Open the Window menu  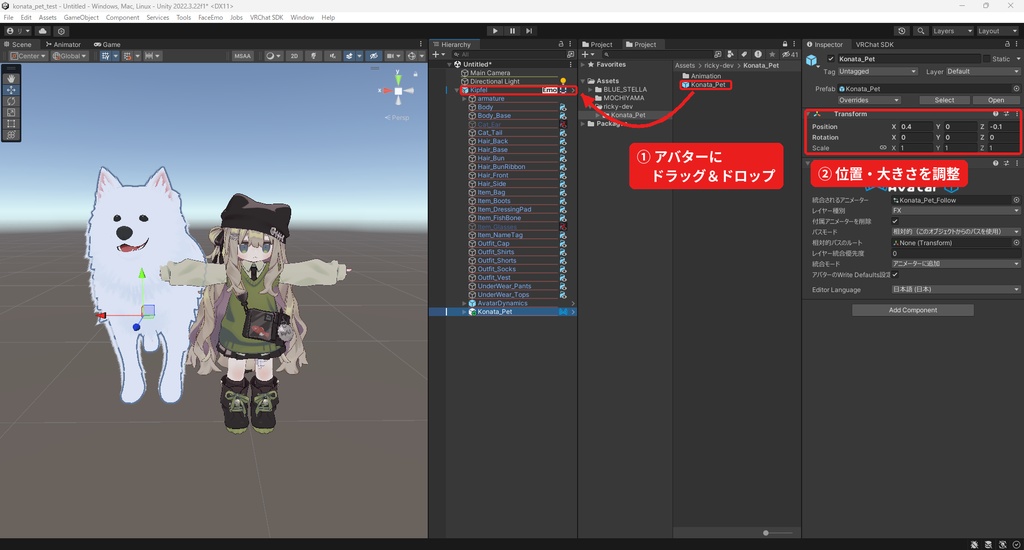tap(302, 18)
